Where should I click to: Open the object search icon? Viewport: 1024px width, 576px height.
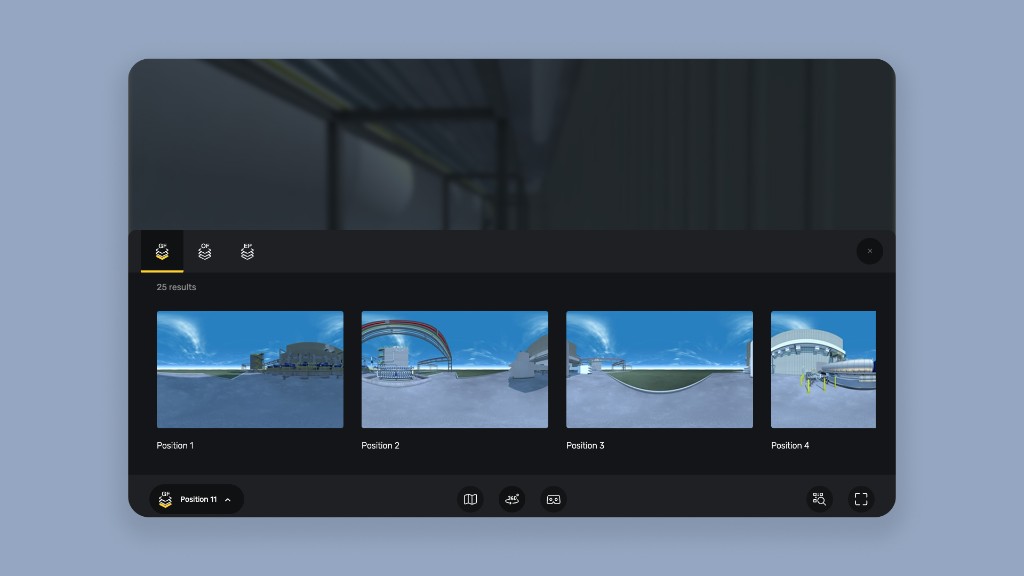pyautogui.click(x=819, y=499)
